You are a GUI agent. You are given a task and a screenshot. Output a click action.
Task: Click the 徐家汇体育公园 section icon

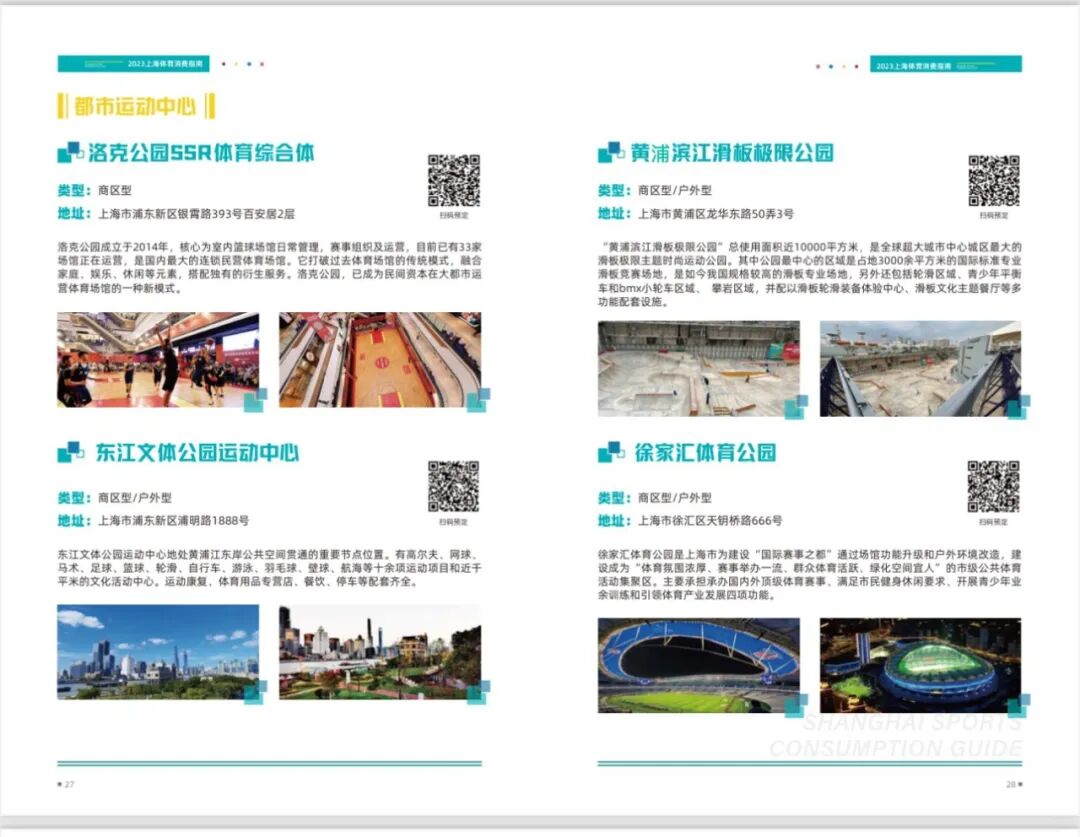[610, 451]
